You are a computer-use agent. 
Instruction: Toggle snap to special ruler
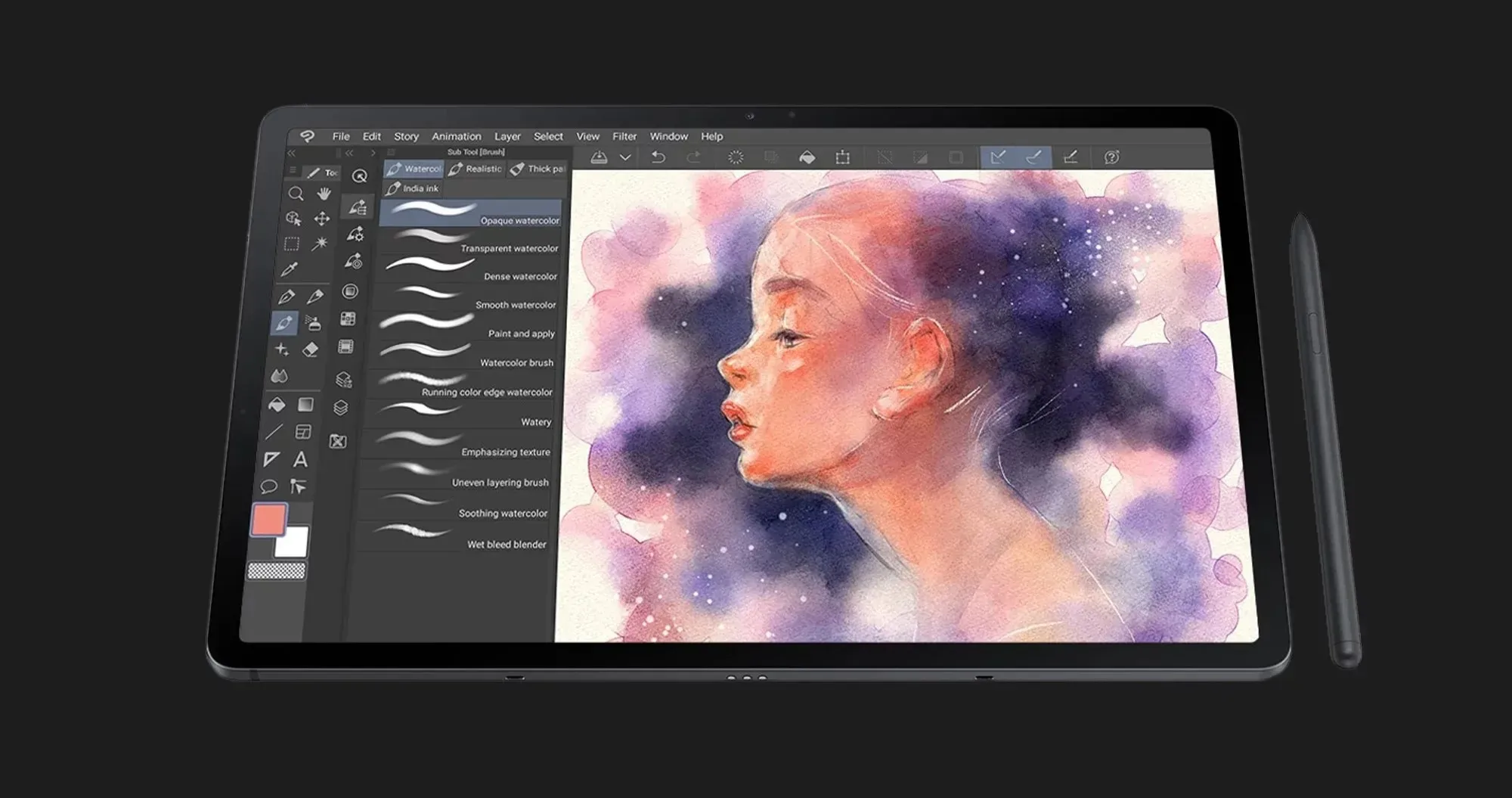pyautogui.click(x=1033, y=157)
